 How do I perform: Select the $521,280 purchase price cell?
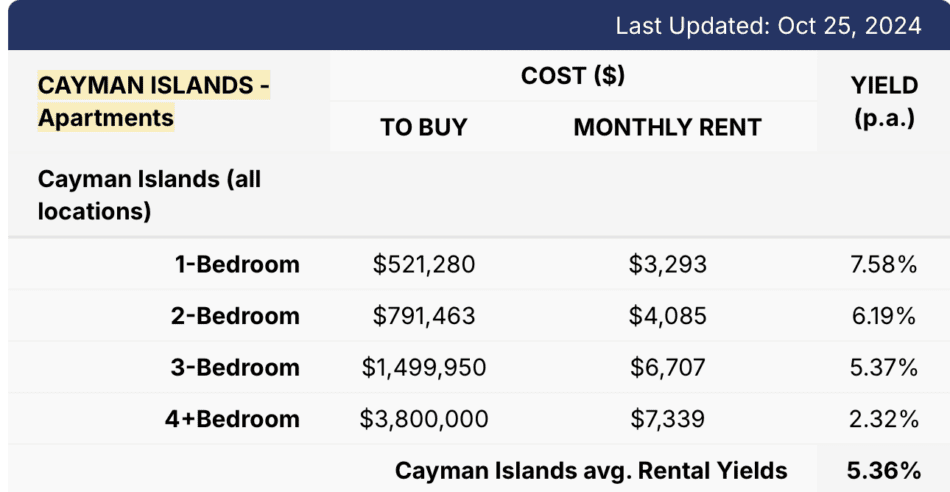click(x=424, y=265)
